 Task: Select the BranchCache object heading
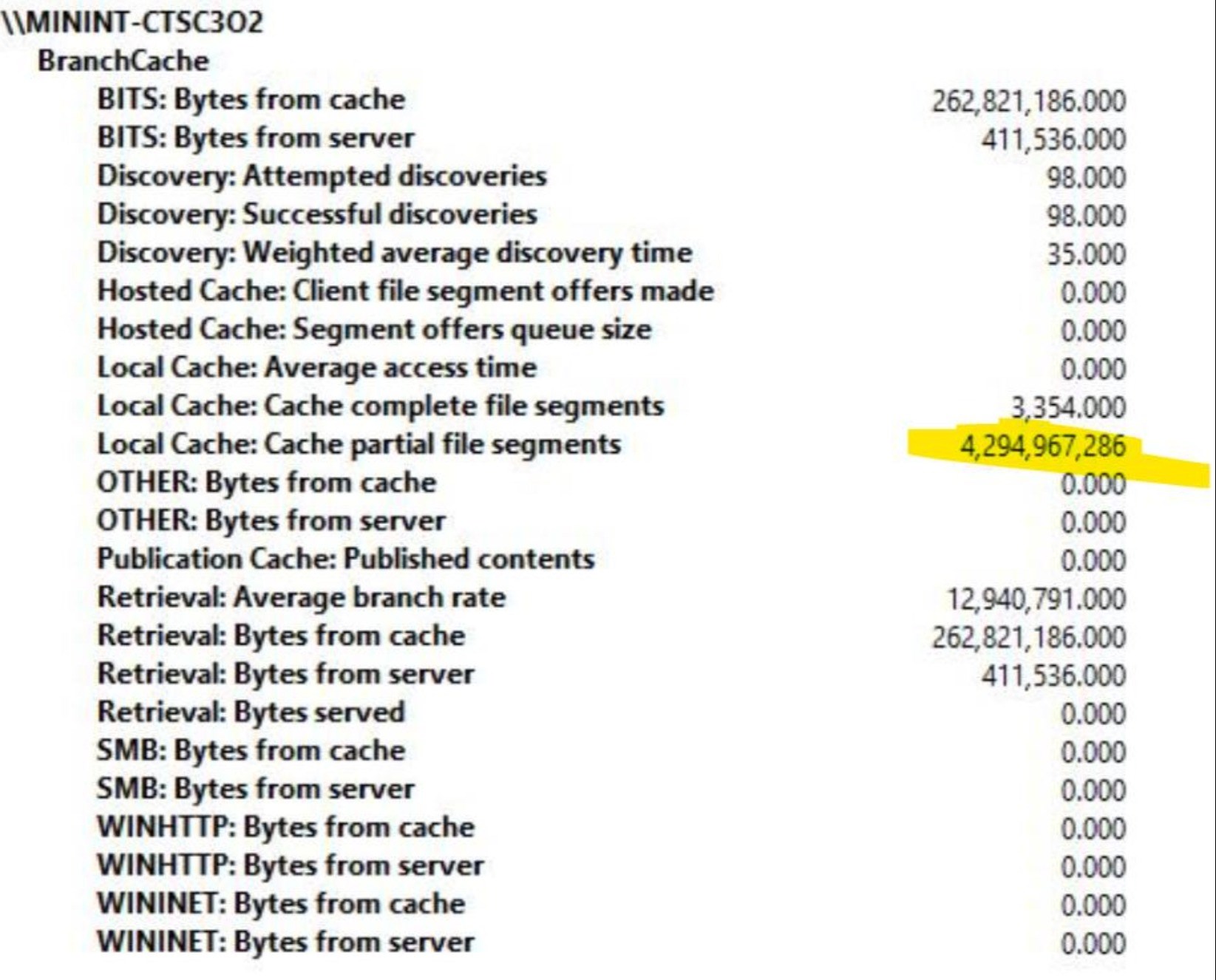pos(123,61)
